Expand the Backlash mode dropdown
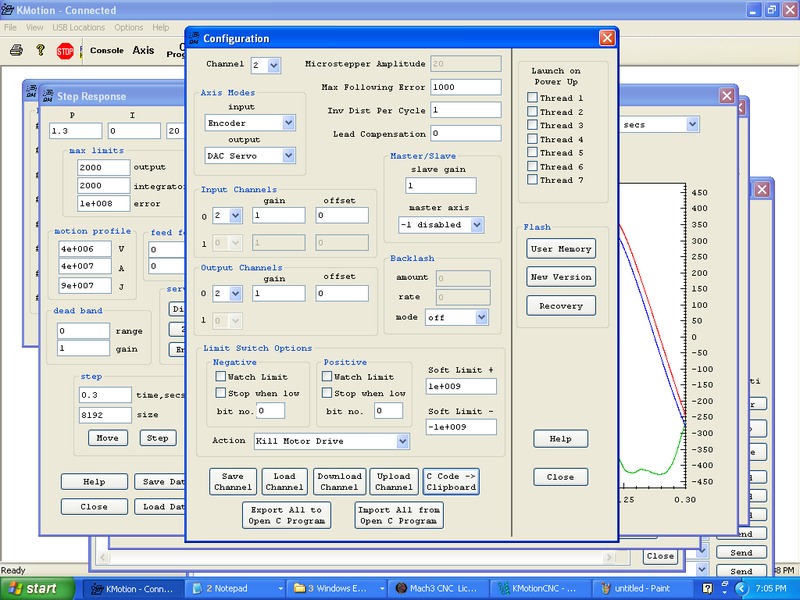800x600 pixels. coord(481,317)
